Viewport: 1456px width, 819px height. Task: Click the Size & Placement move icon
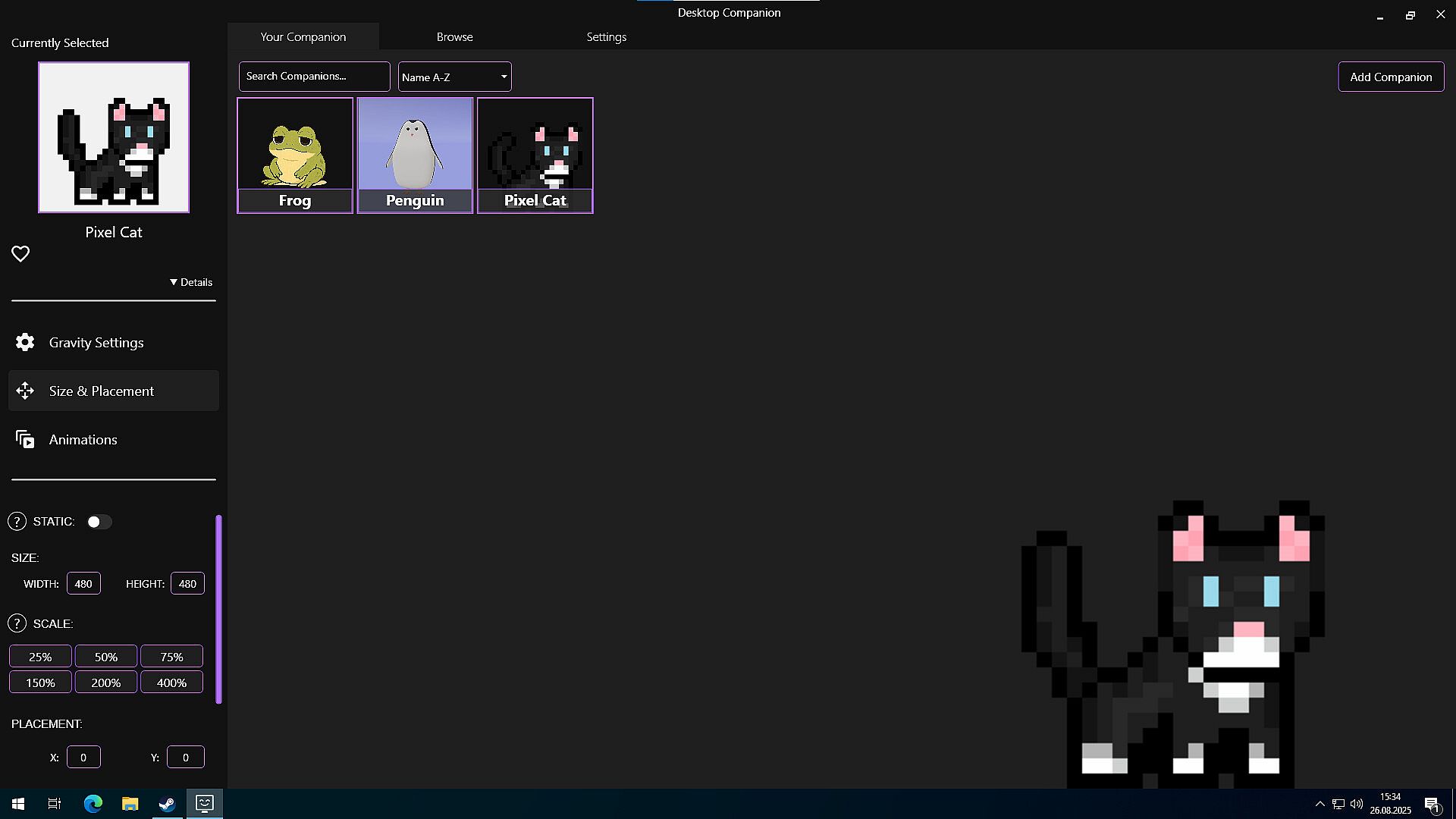[25, 391]
